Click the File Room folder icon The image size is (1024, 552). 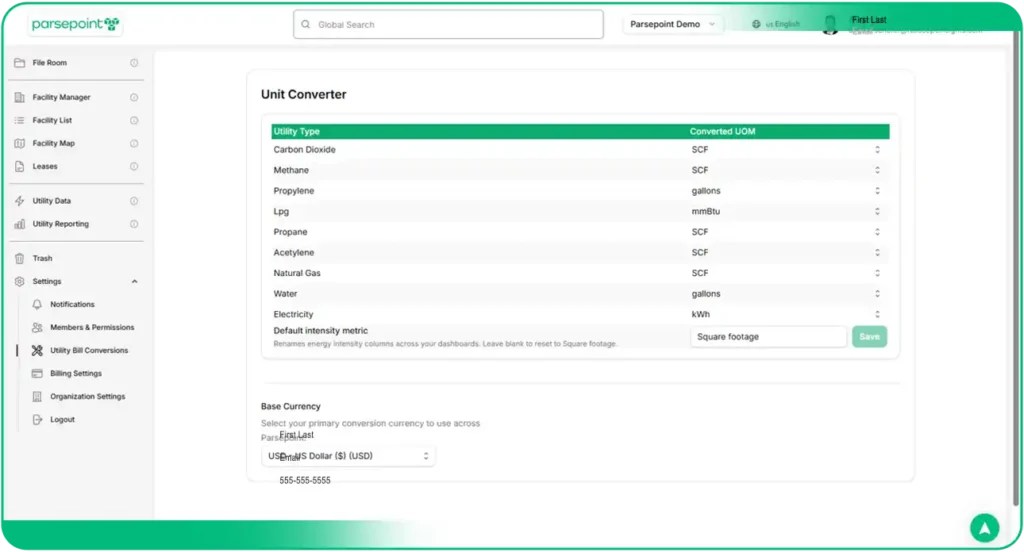click(19, 63)
